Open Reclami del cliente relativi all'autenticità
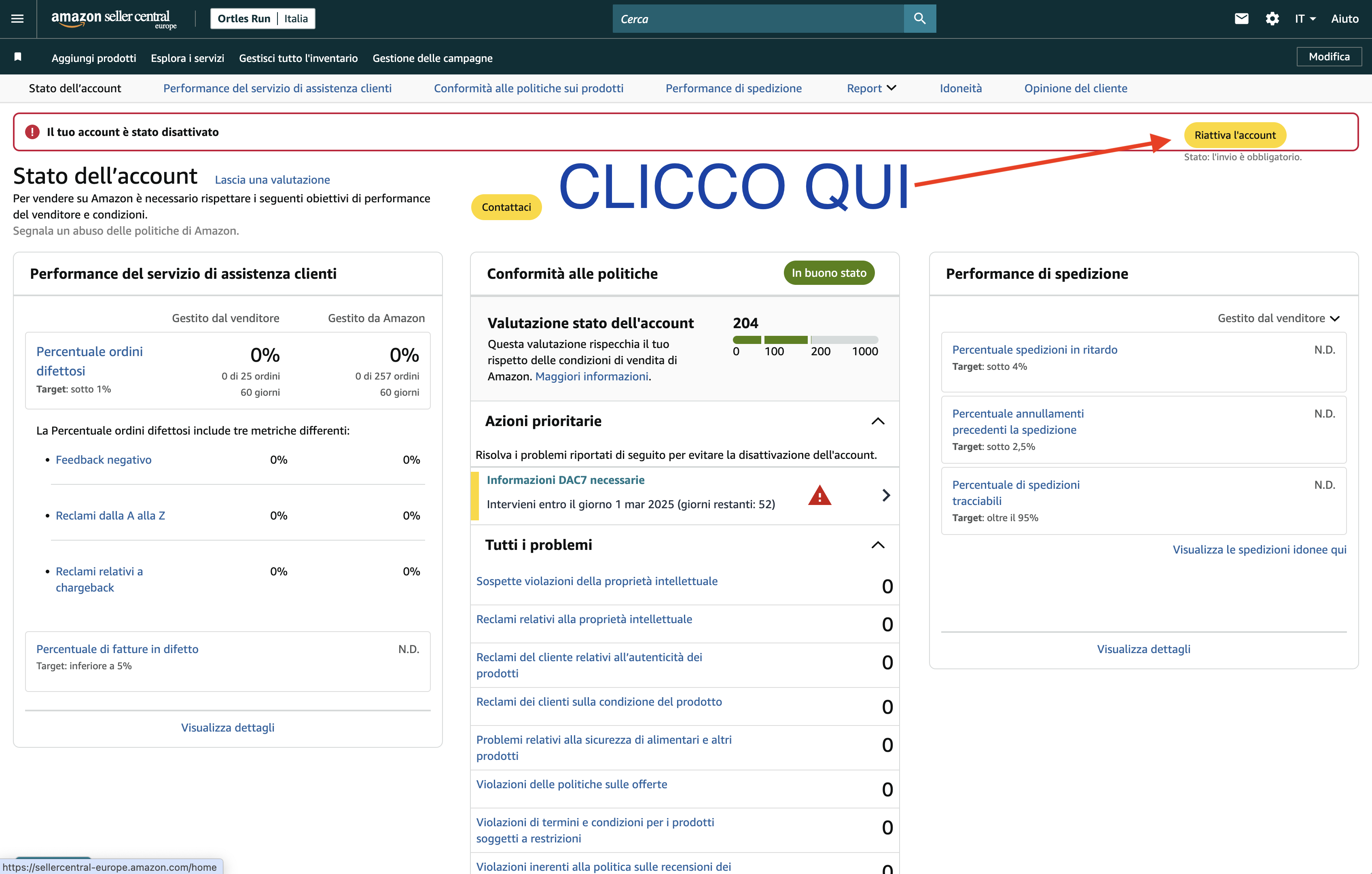 click(589, 665)
